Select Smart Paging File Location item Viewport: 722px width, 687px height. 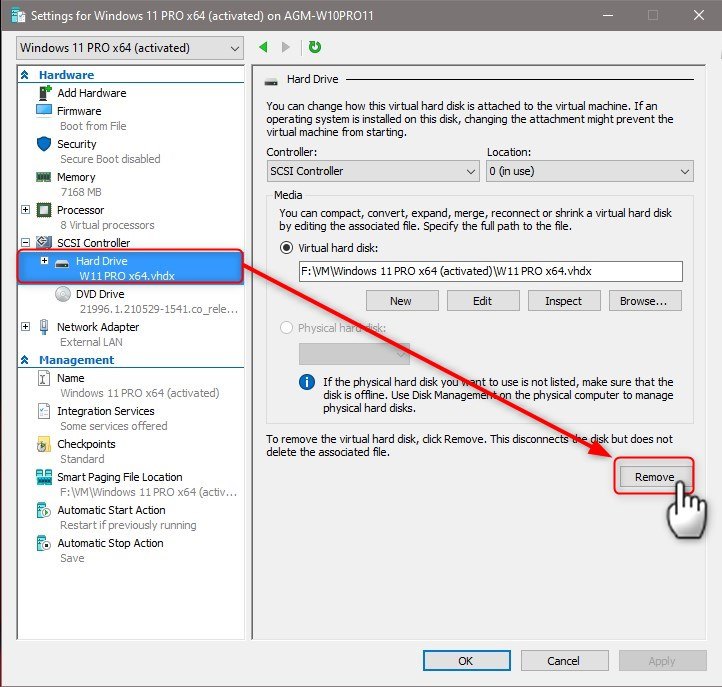click(120, 477)
